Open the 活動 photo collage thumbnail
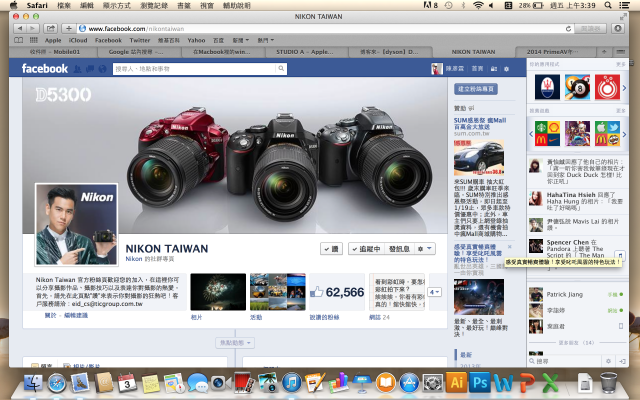 point(278,292)
